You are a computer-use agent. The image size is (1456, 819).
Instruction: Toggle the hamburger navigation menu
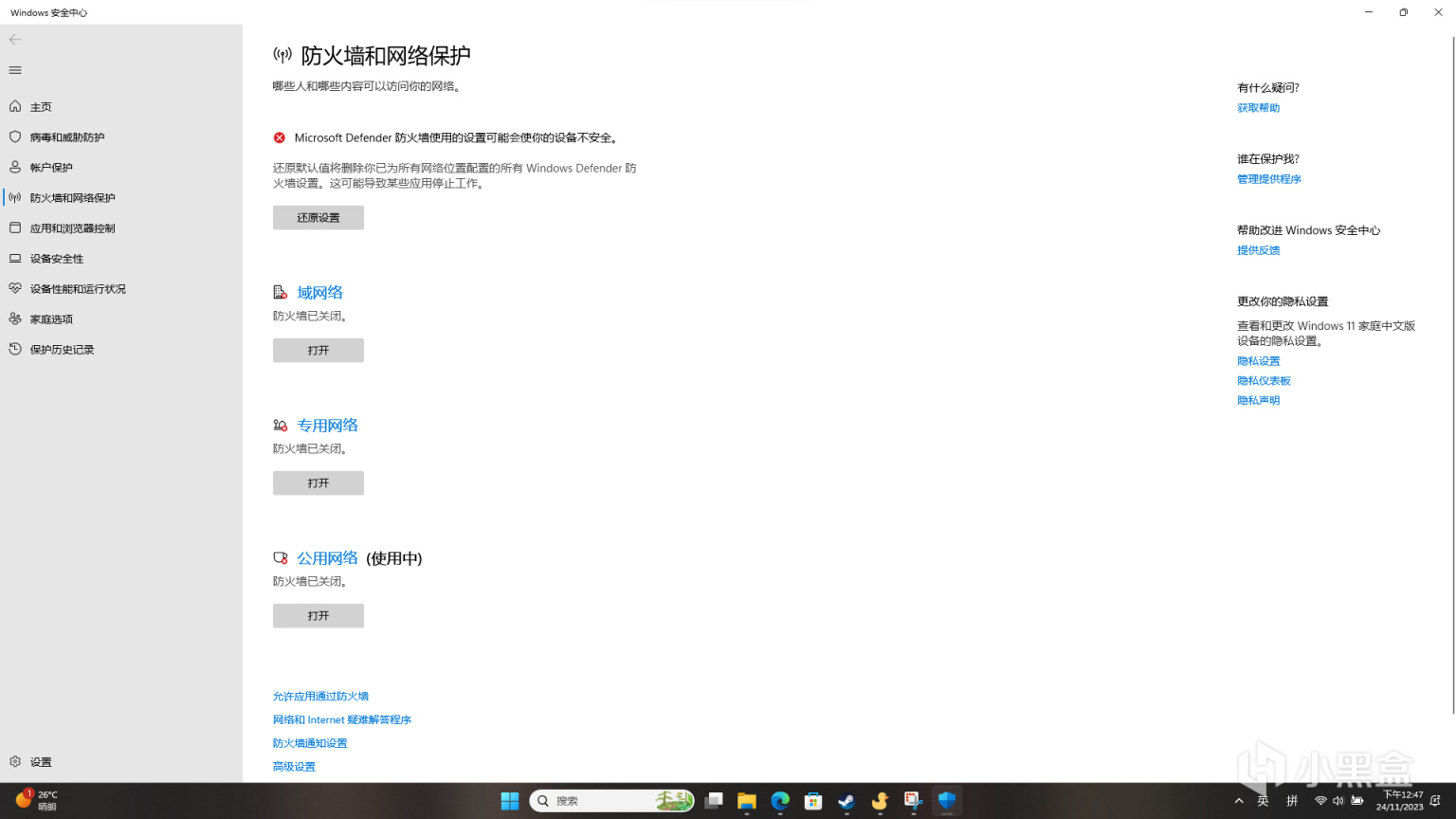[x=15, y=70]
